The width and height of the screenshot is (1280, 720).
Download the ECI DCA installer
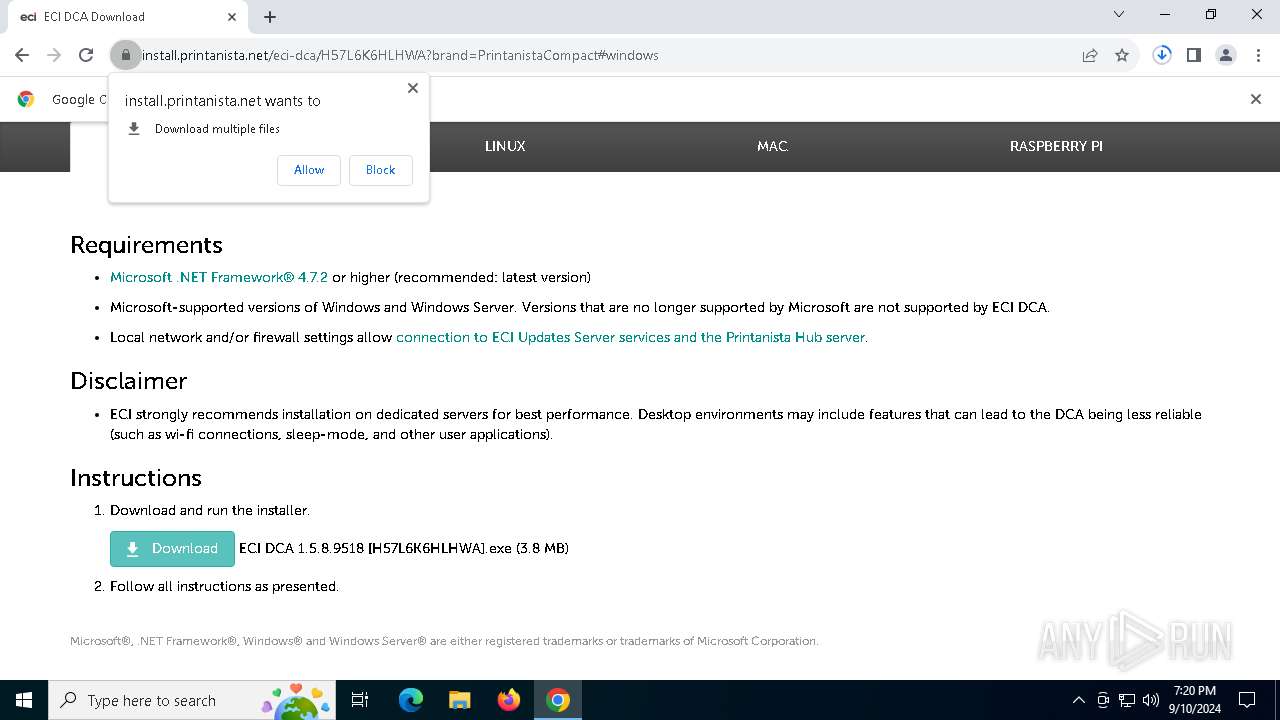click(172, 549)
